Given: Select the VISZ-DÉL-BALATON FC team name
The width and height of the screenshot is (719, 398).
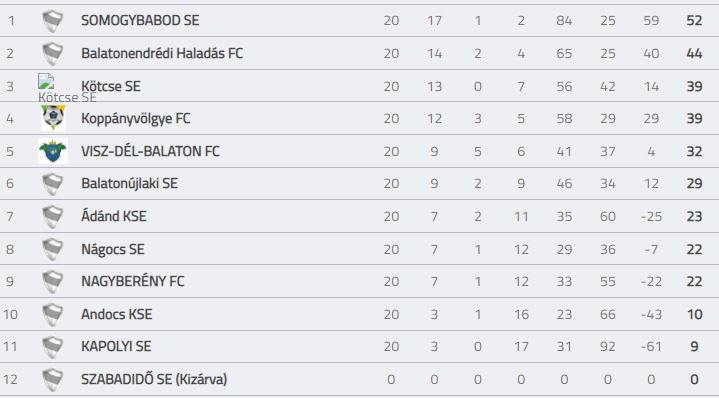Looking at the screenshot, I should (x=150, y=151).
